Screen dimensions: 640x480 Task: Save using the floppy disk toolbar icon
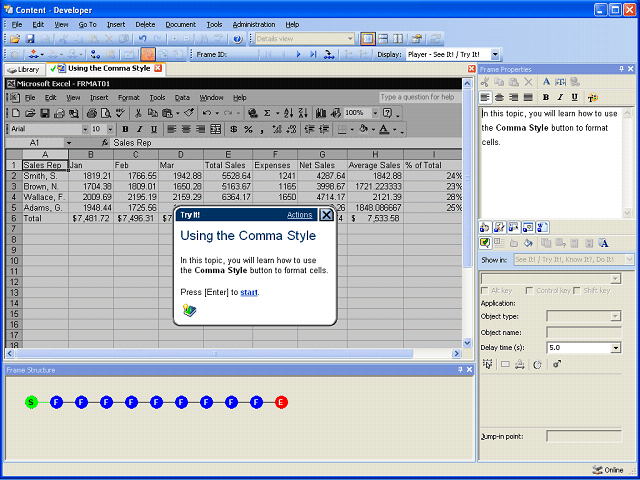(x=30, y=39)
